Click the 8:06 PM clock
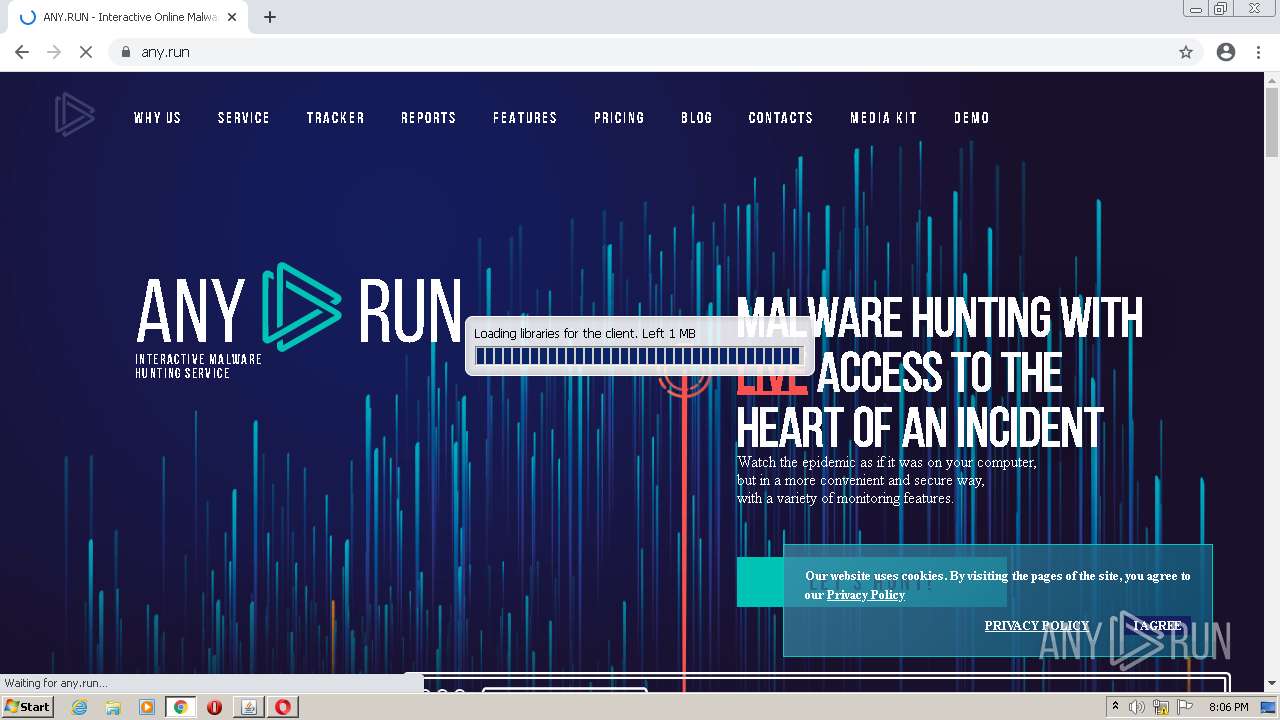Viewport: 1280px width, 720px height. point(1228,707)
